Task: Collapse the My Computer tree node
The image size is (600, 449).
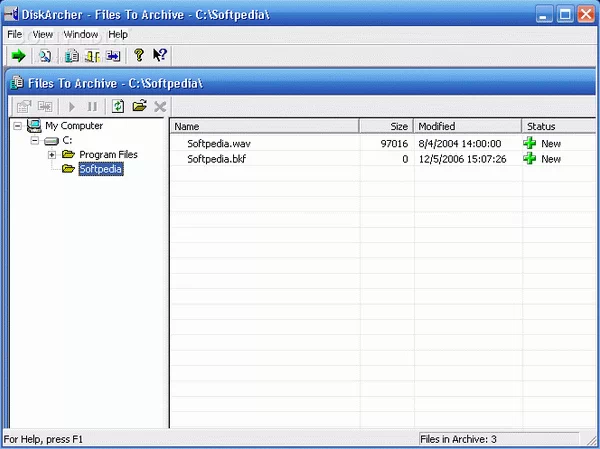Action: pos(17,126)
